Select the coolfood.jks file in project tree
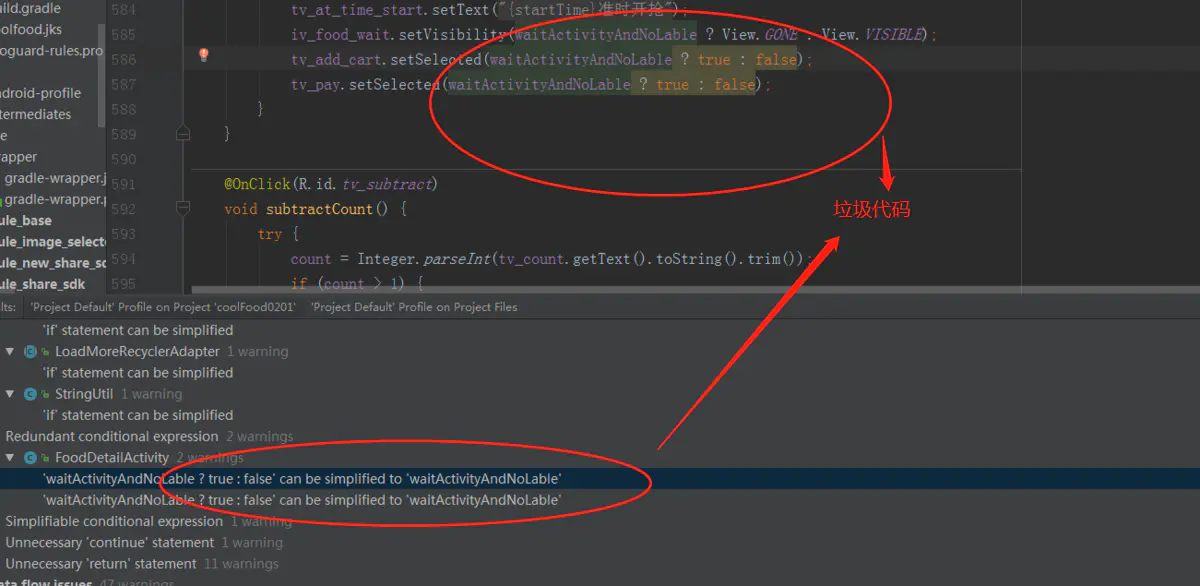1200x586 pixels. pos(31,29)
